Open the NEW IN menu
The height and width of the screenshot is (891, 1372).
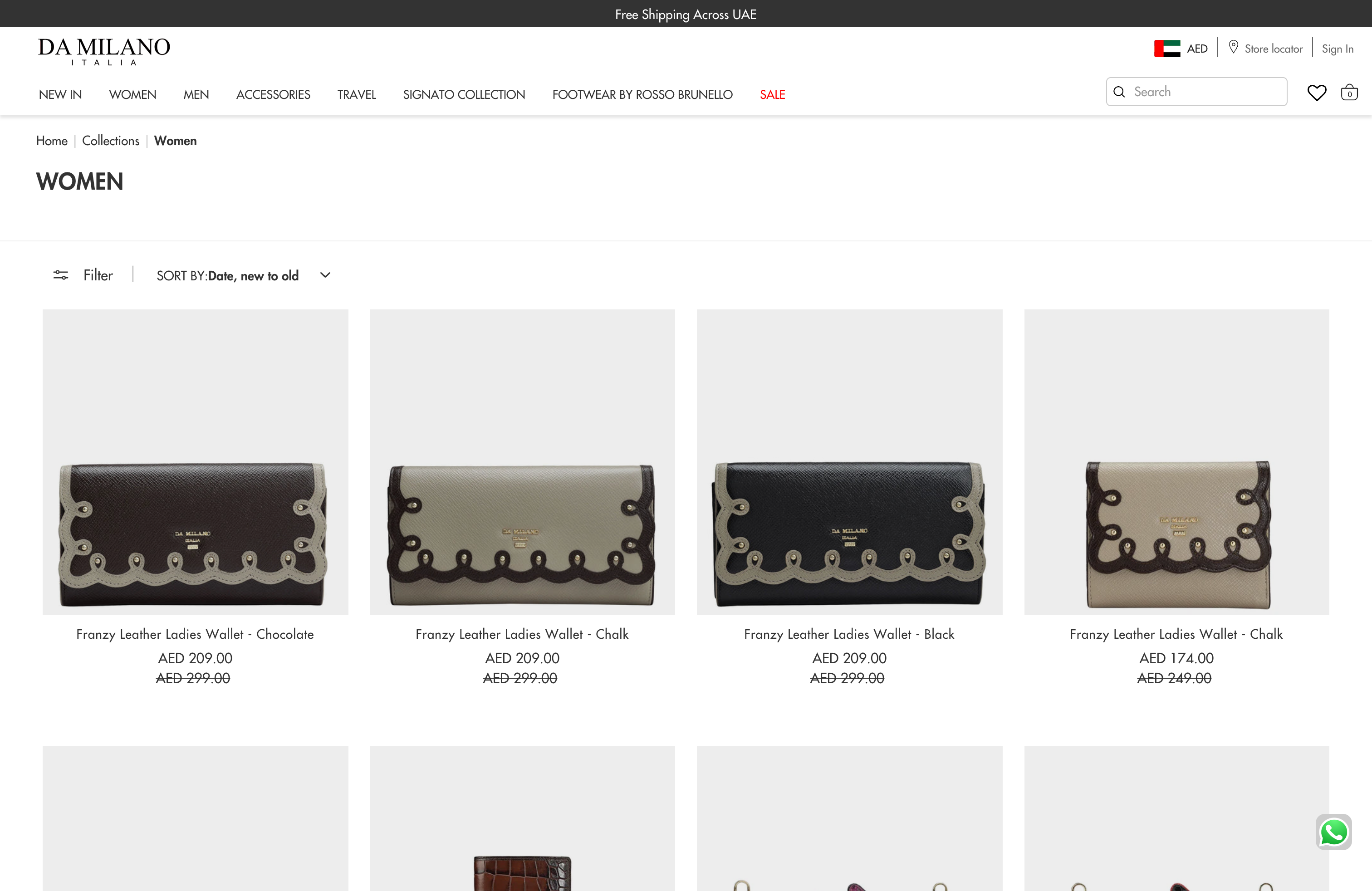pyautogui.click(x=60, y=94)
